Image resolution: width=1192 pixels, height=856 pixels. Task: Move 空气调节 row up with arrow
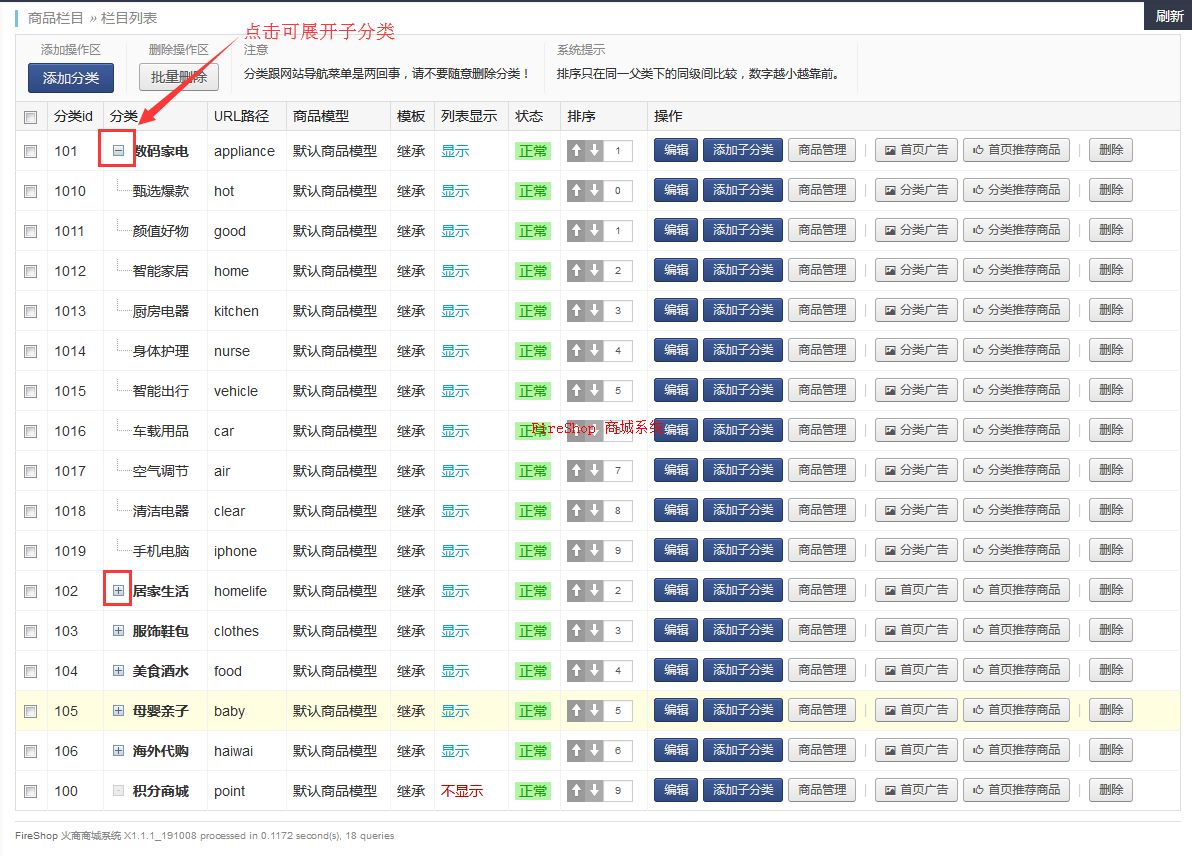tap(576, 471)
